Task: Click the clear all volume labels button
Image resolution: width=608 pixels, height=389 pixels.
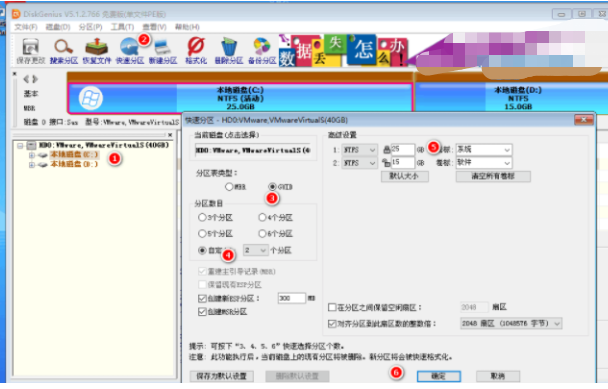Action: pos(493,176)
